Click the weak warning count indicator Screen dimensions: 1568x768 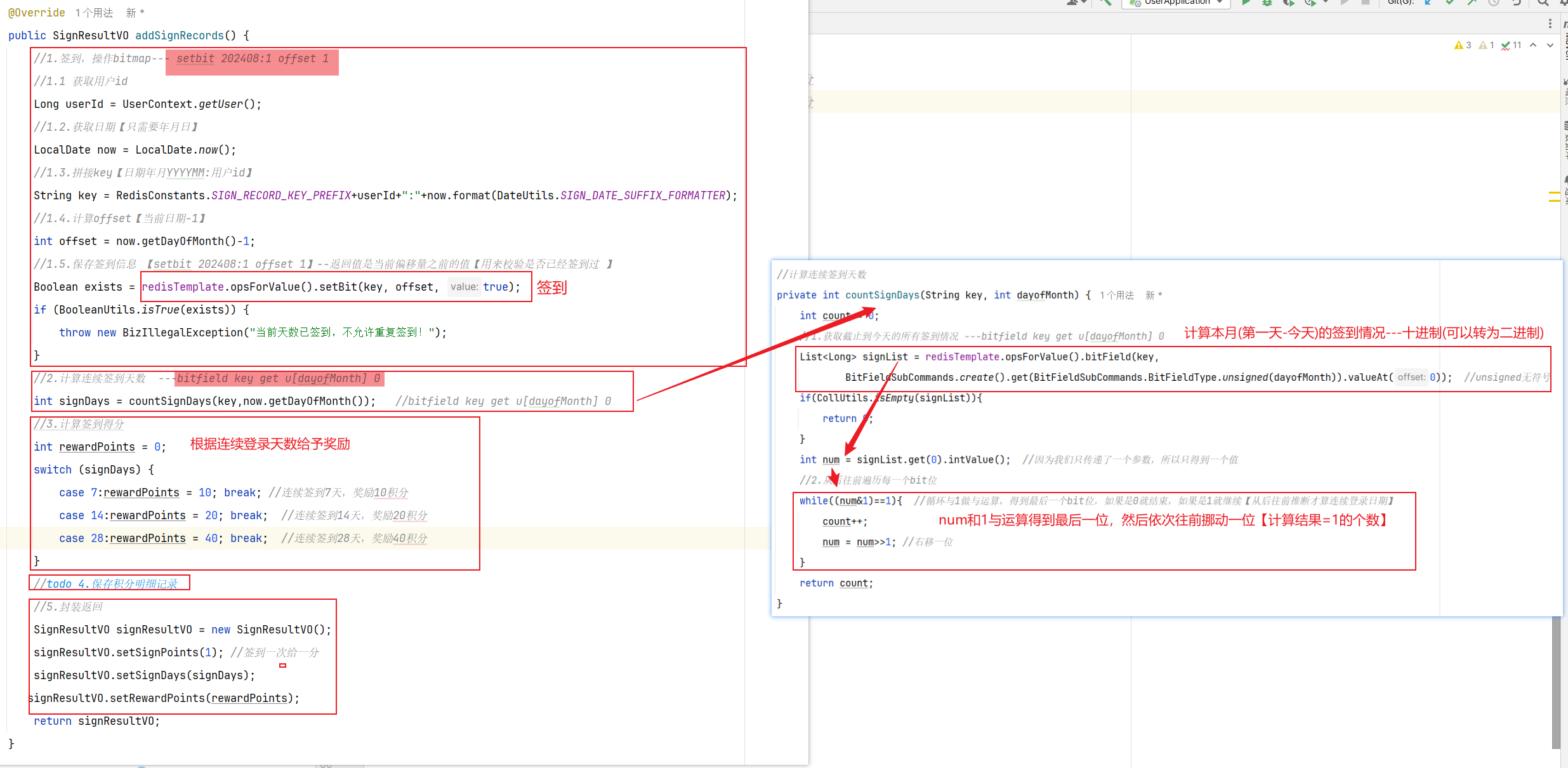coord(1486,45)
